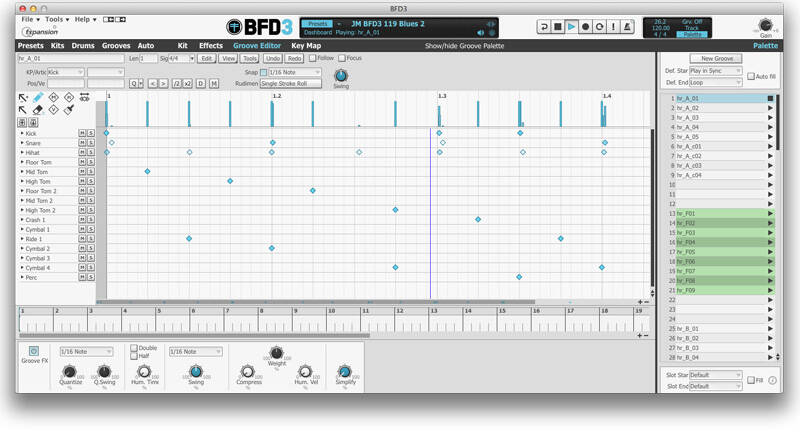Switch to the Kits tab
This screenshot has width=800, height=435.
coord(58,45)
